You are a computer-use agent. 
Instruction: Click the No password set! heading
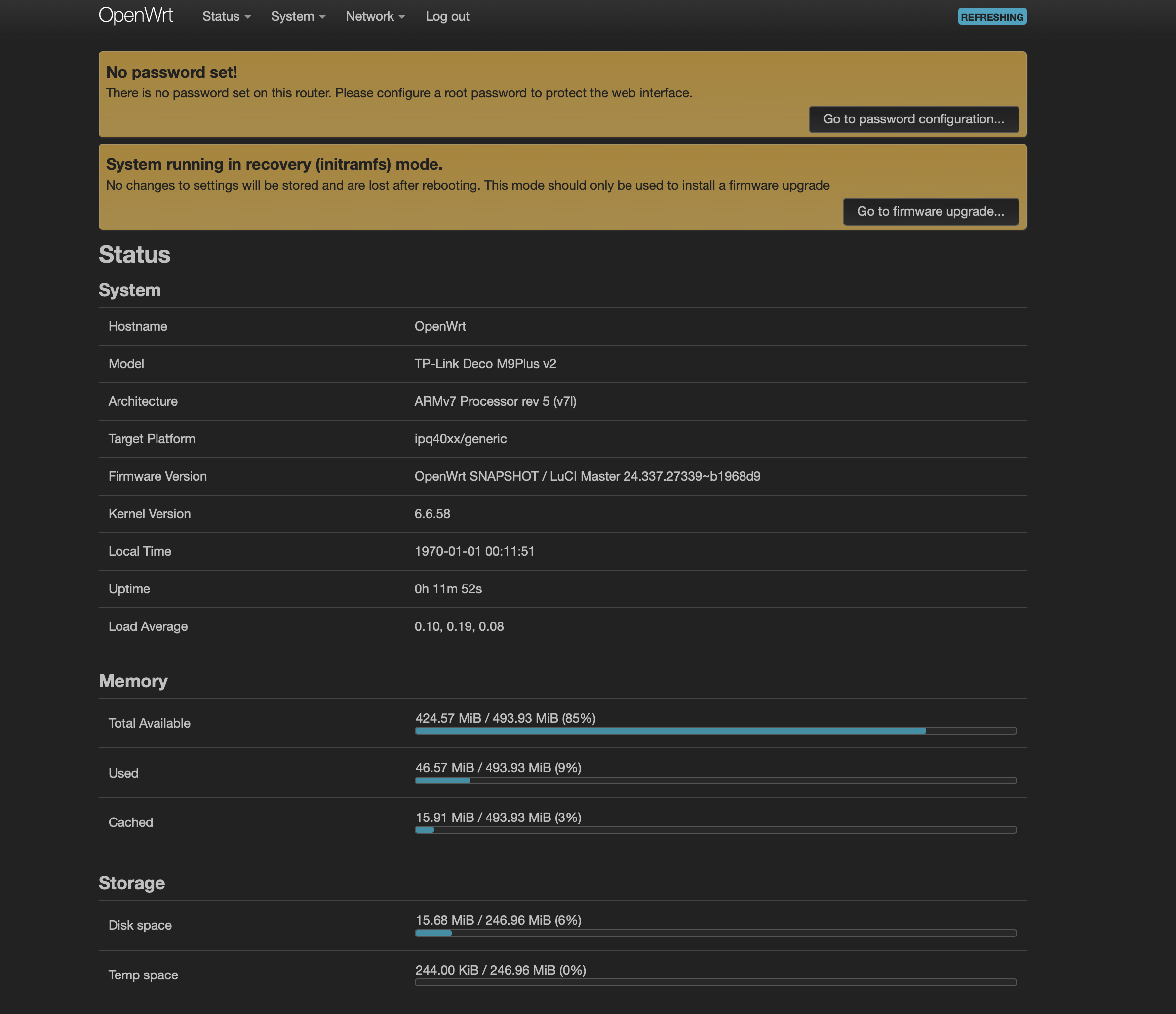[171, 72]
